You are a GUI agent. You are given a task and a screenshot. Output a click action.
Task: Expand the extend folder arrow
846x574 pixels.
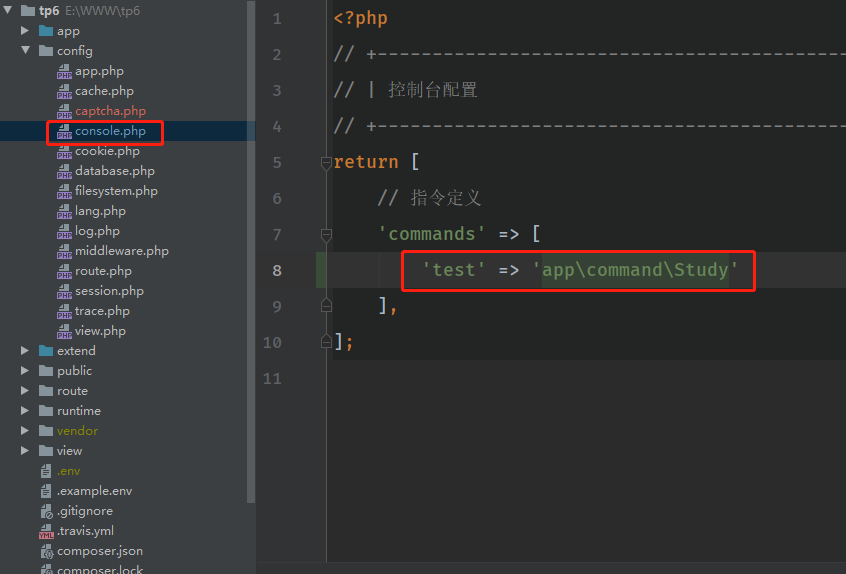click(x=25, y=351)
